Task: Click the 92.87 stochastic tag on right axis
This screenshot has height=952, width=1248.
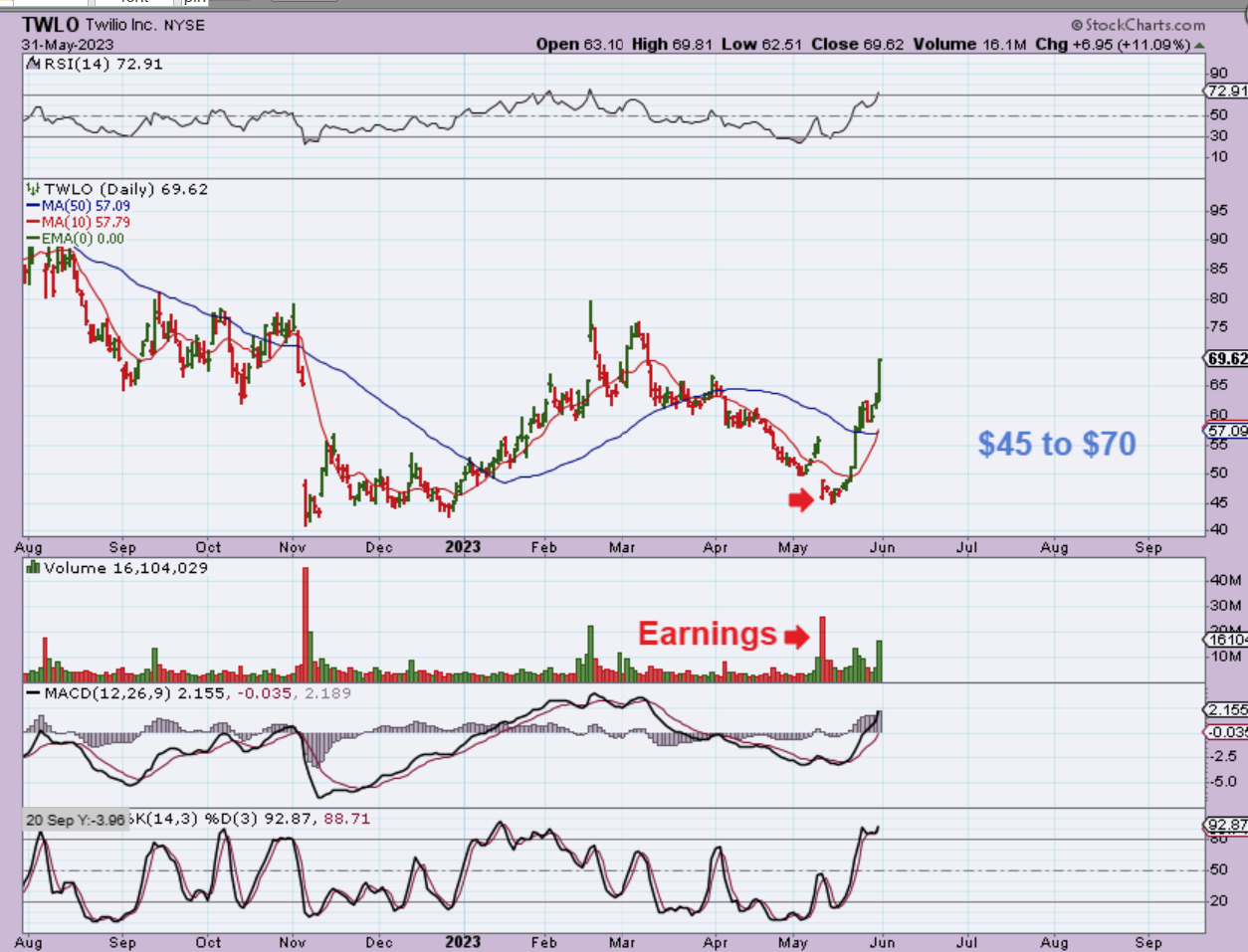Action: [1226, 825]
